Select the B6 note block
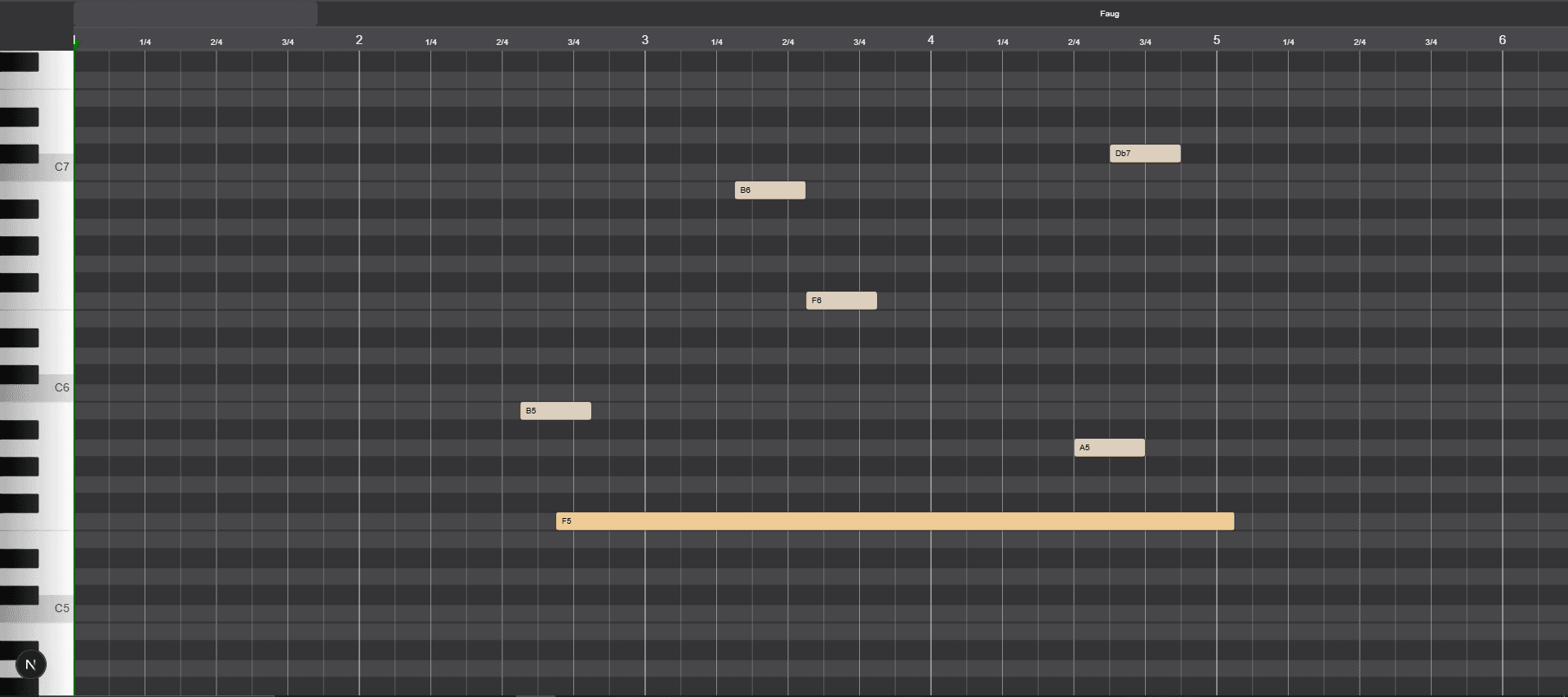This screenshot has width=1568, height=697. point(770,190)
